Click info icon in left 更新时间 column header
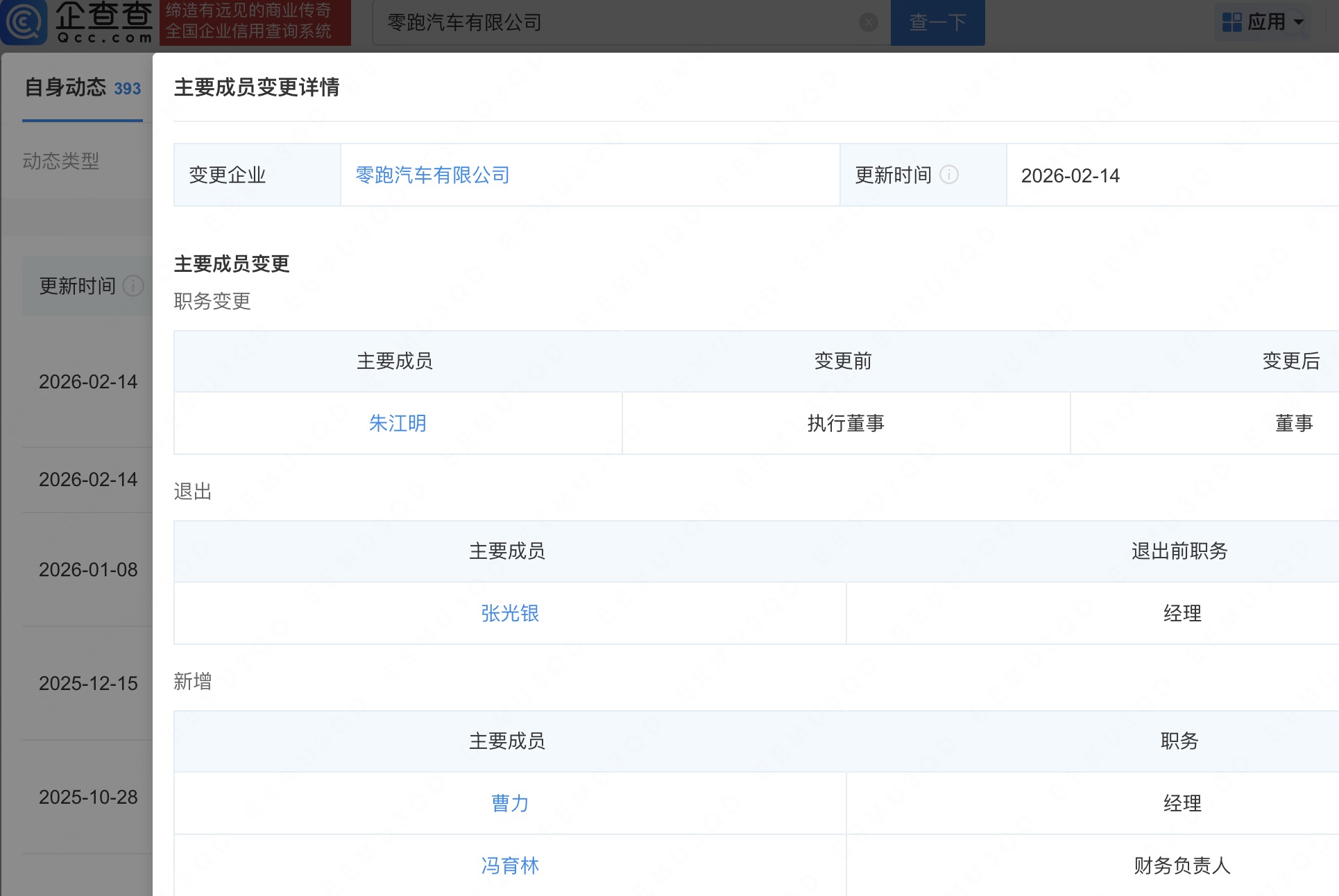Viewport: 1339px width, 896px height. click(133, 286)
